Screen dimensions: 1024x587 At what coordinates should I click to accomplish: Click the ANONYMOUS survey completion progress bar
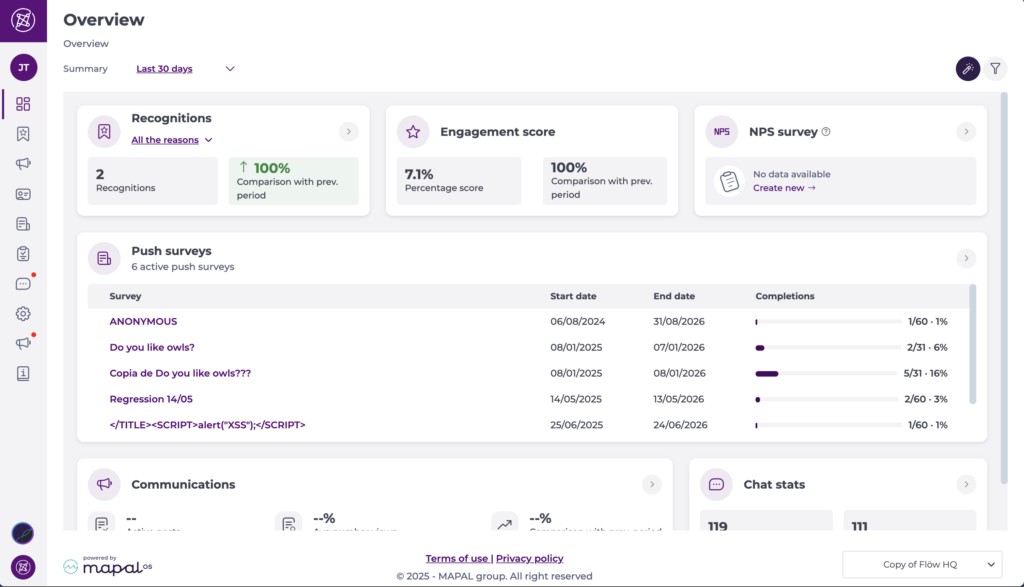coord(828,322)
